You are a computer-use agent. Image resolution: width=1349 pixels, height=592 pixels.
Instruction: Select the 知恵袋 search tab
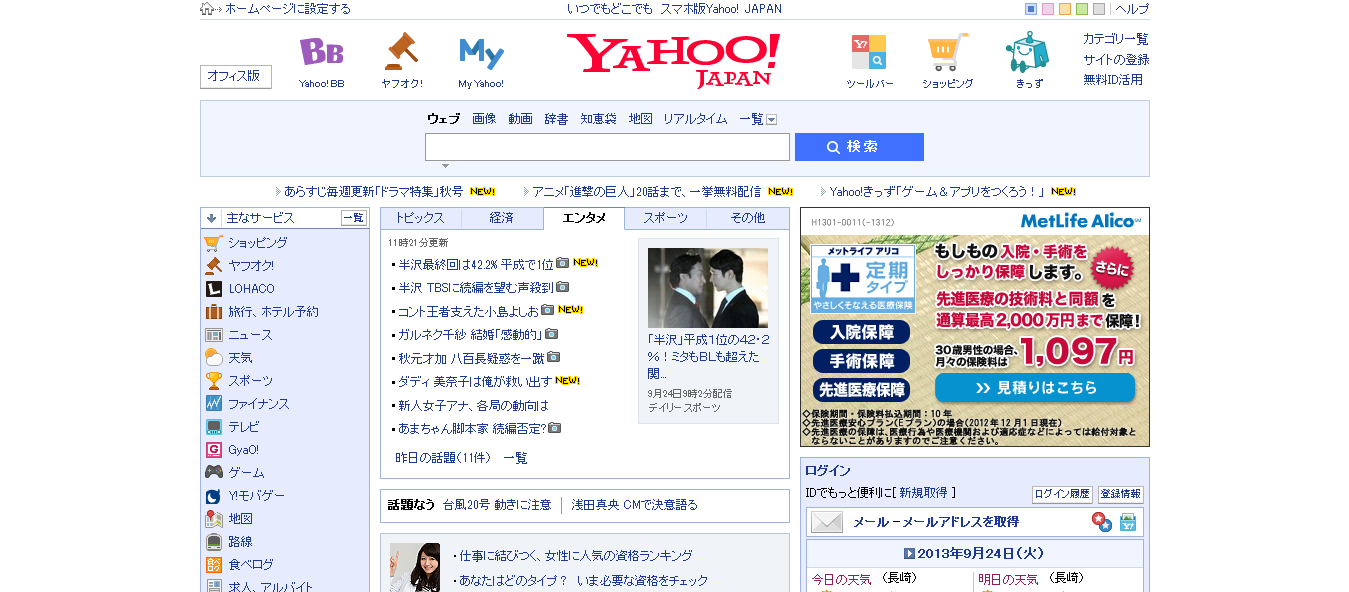tap(599, 119)
